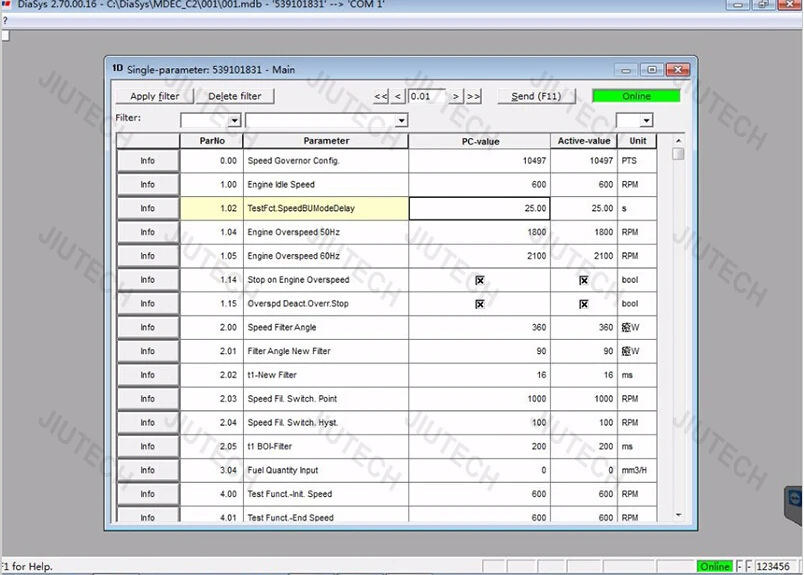Click the Parameter column header
This screenshot has height=575, width=804.
coord(326,141)
